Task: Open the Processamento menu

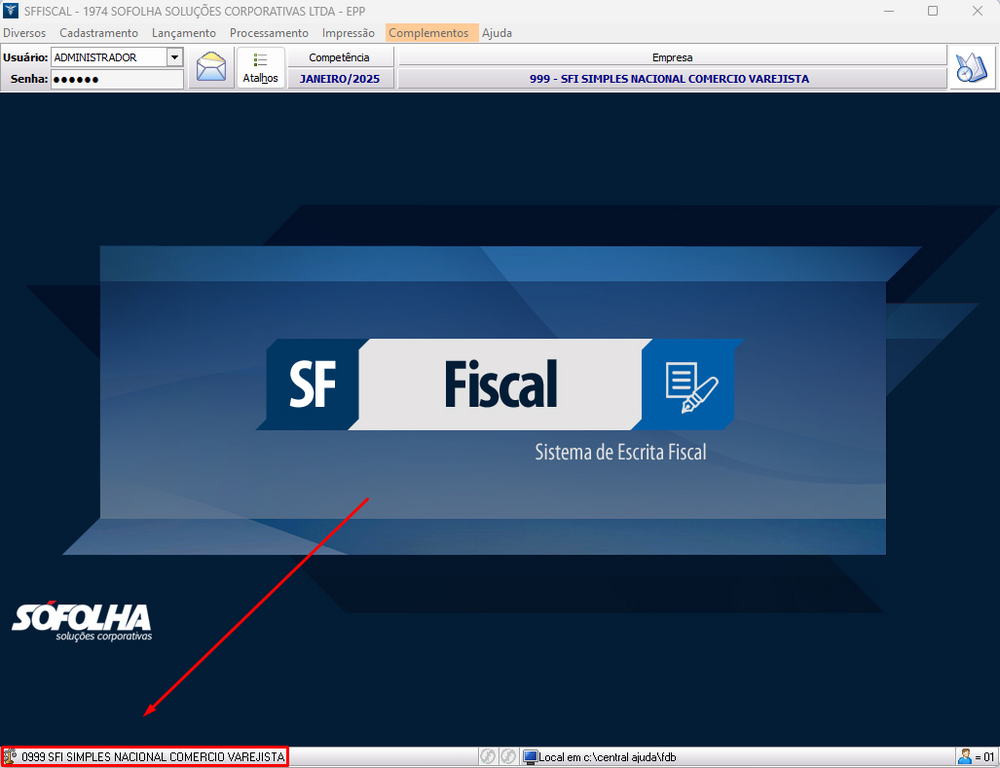Action: point(269,33)
